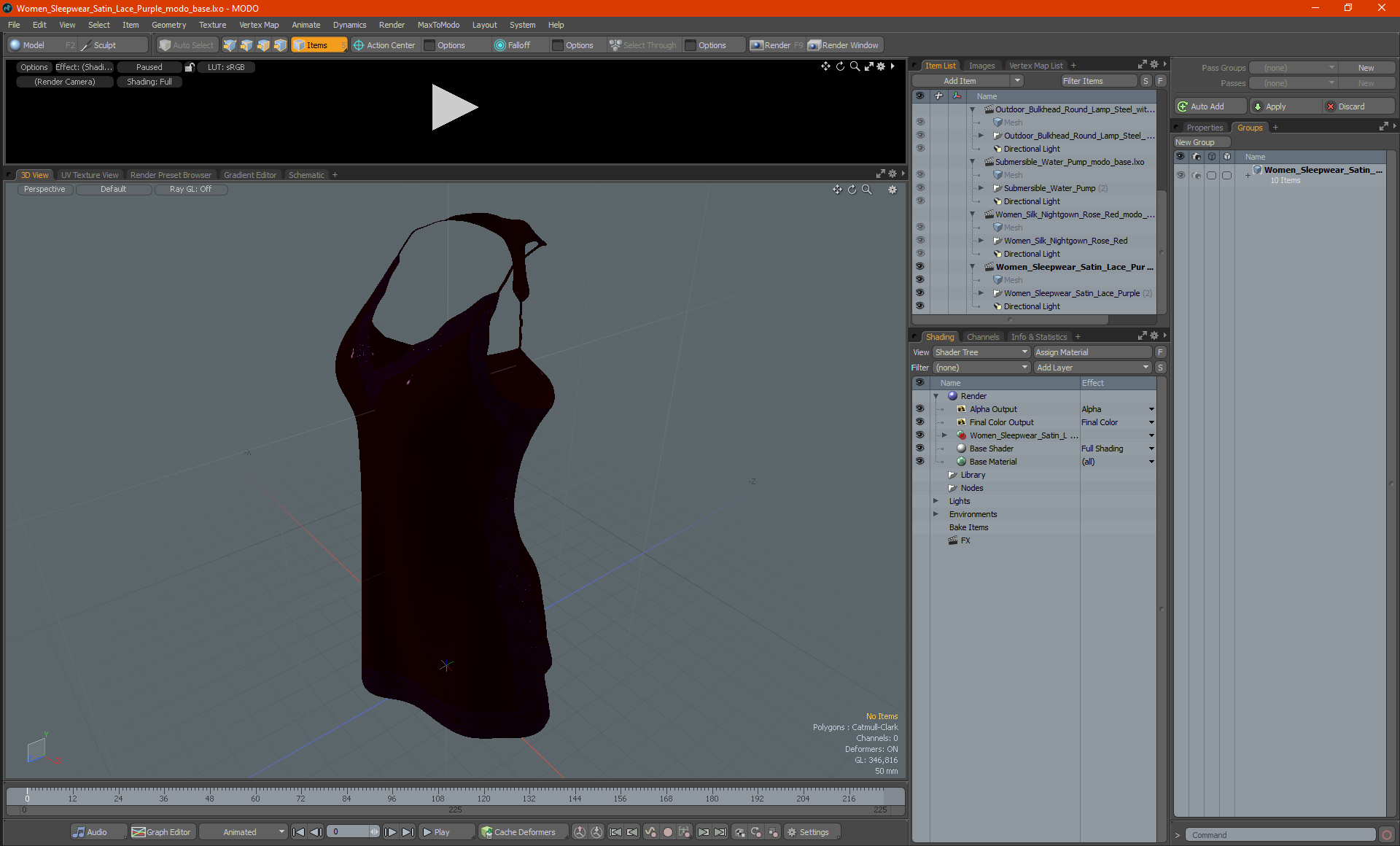Image resolution: width=1400 pixels, height=846 pixels.
Task: Collapse Submersible_Water_Pump scene item
Action: 972,162
